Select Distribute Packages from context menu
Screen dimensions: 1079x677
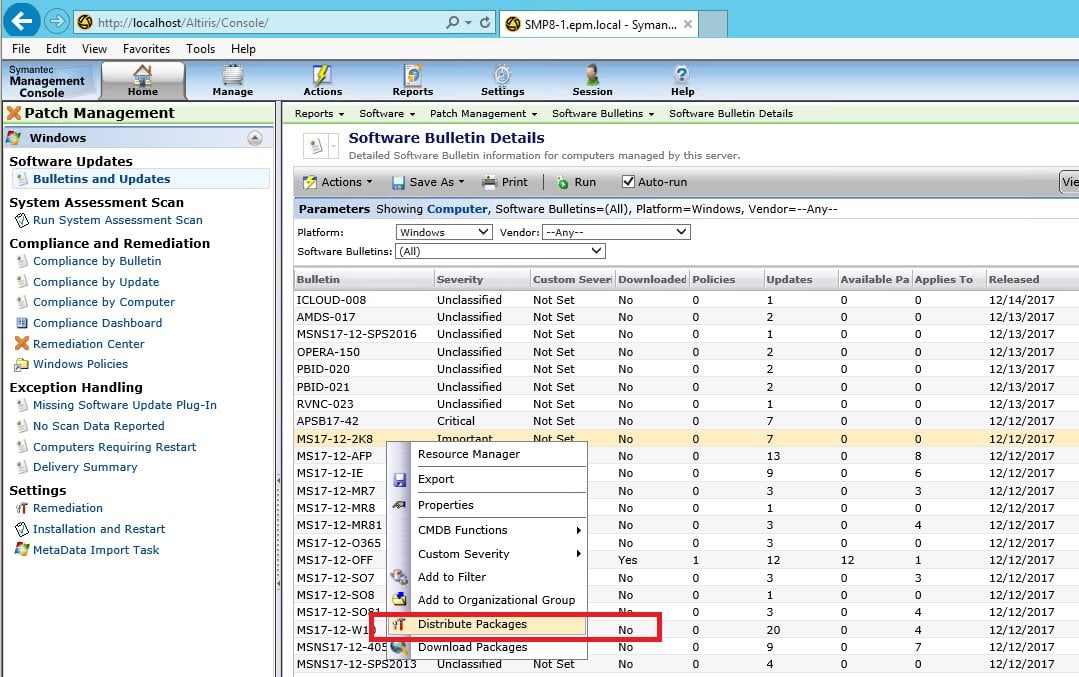tap(487, 624)
